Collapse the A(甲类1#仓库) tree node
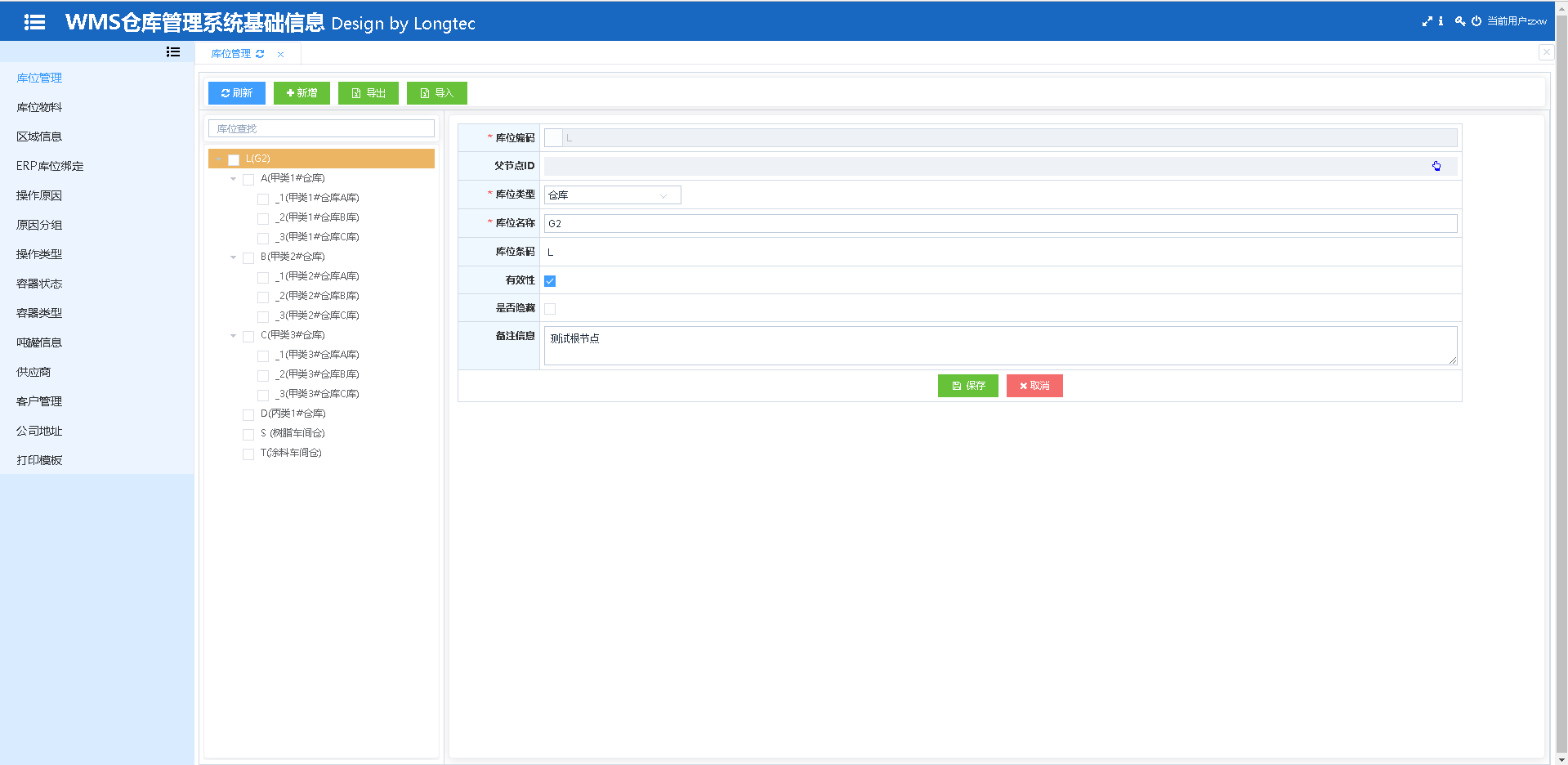Screen dimensions: 1568x765 234,179
